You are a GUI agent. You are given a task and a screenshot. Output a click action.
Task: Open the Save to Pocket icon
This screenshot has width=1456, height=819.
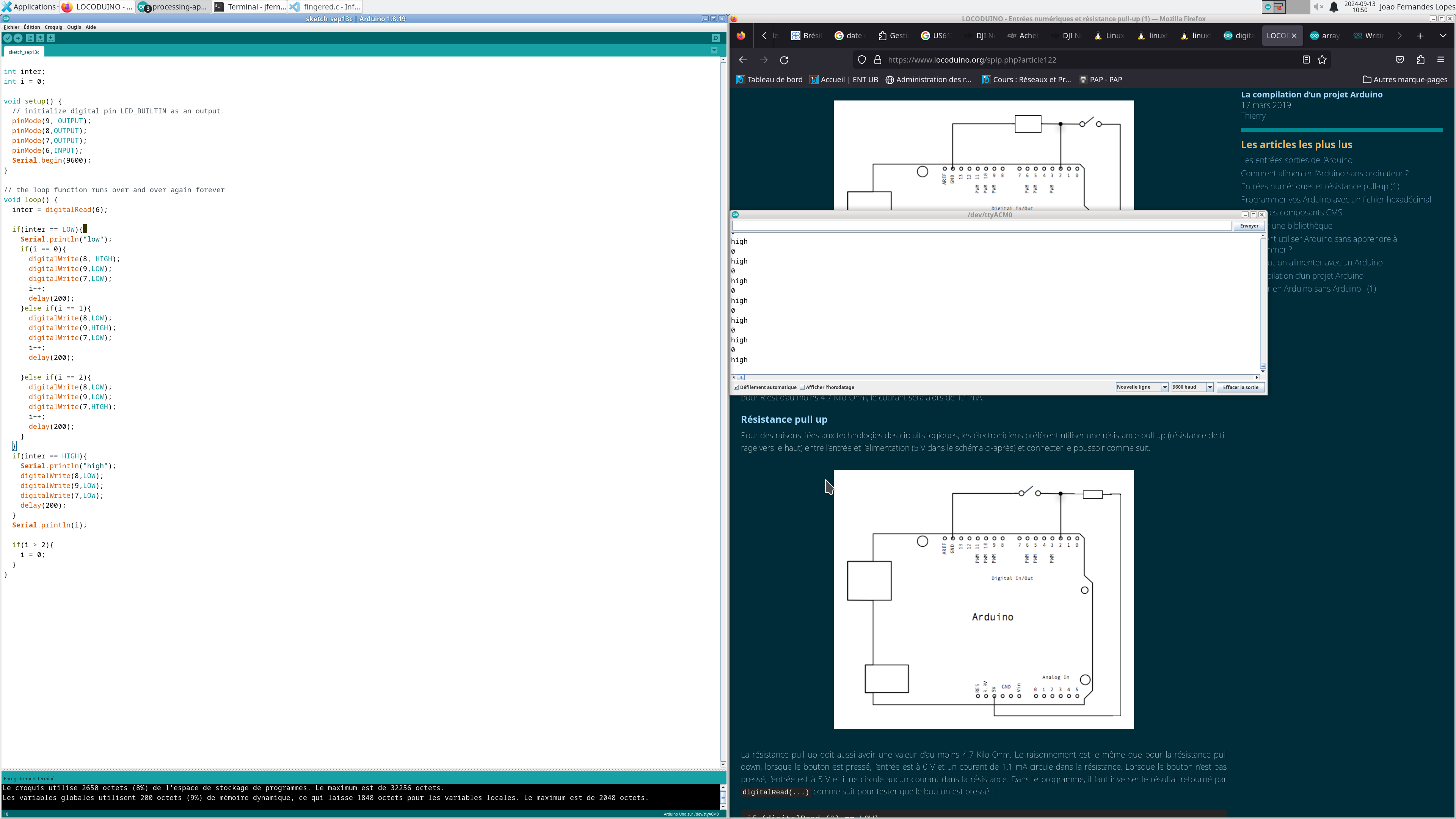pos(1400,60)
